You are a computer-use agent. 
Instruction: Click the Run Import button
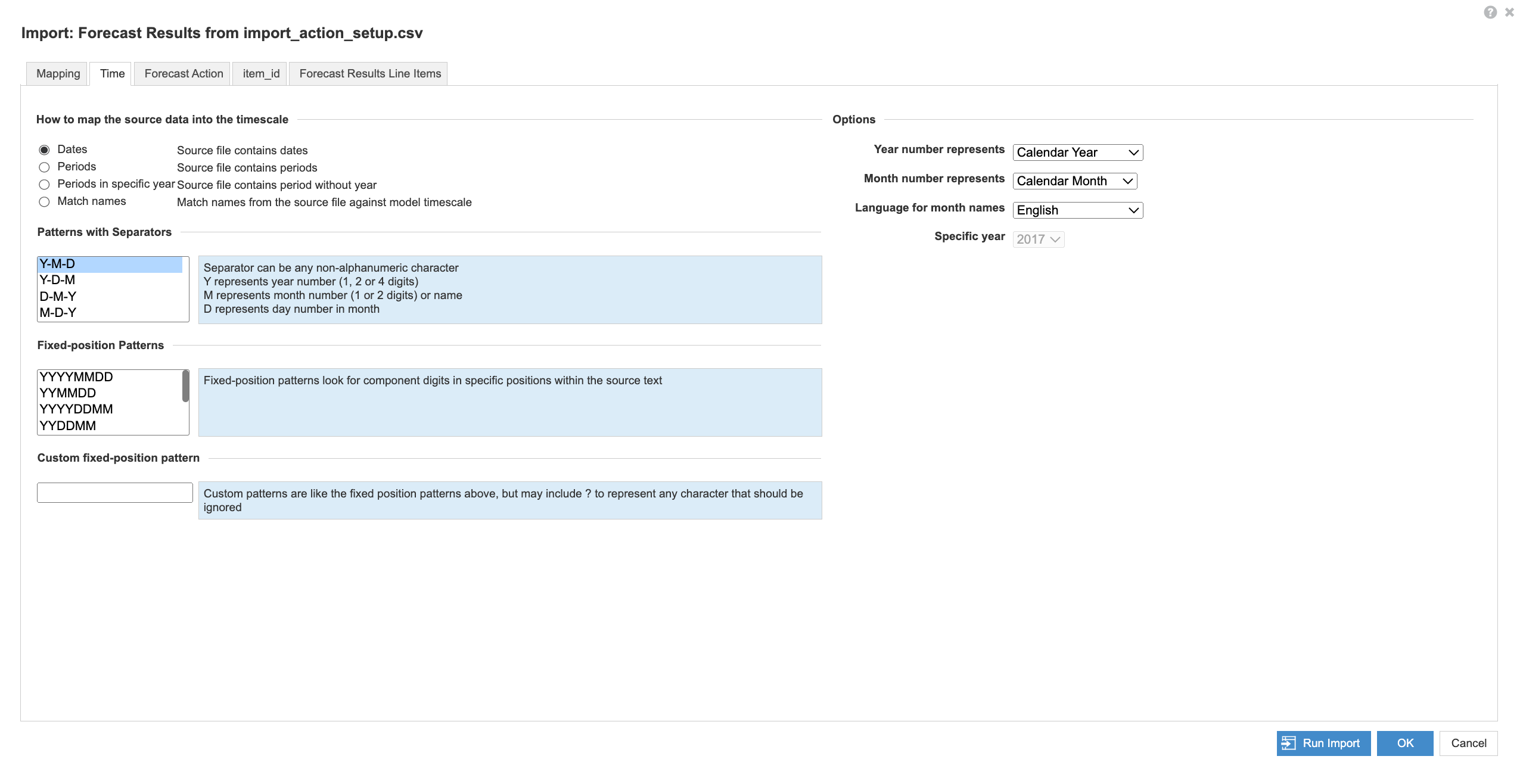tap(1322, 742)
